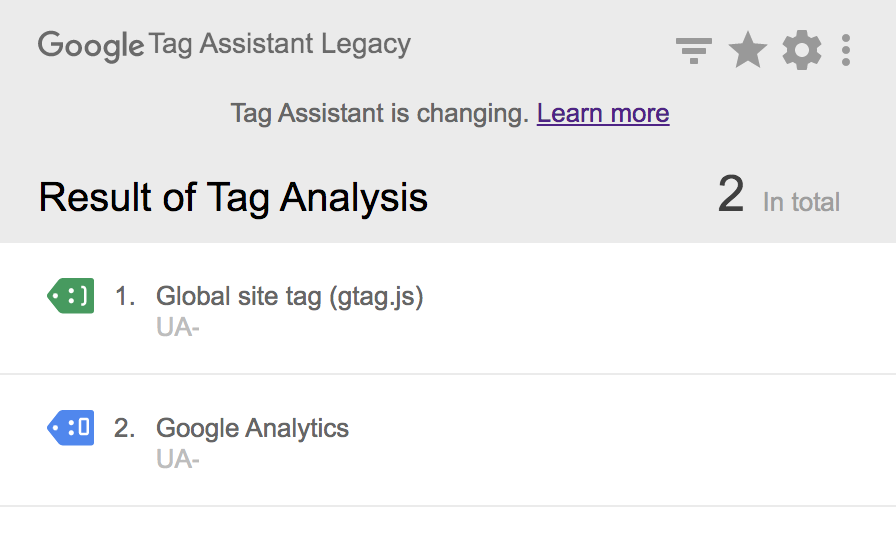Click the green gtag.js tag icon
Screen dimensions: 896x558
point(70,296)
